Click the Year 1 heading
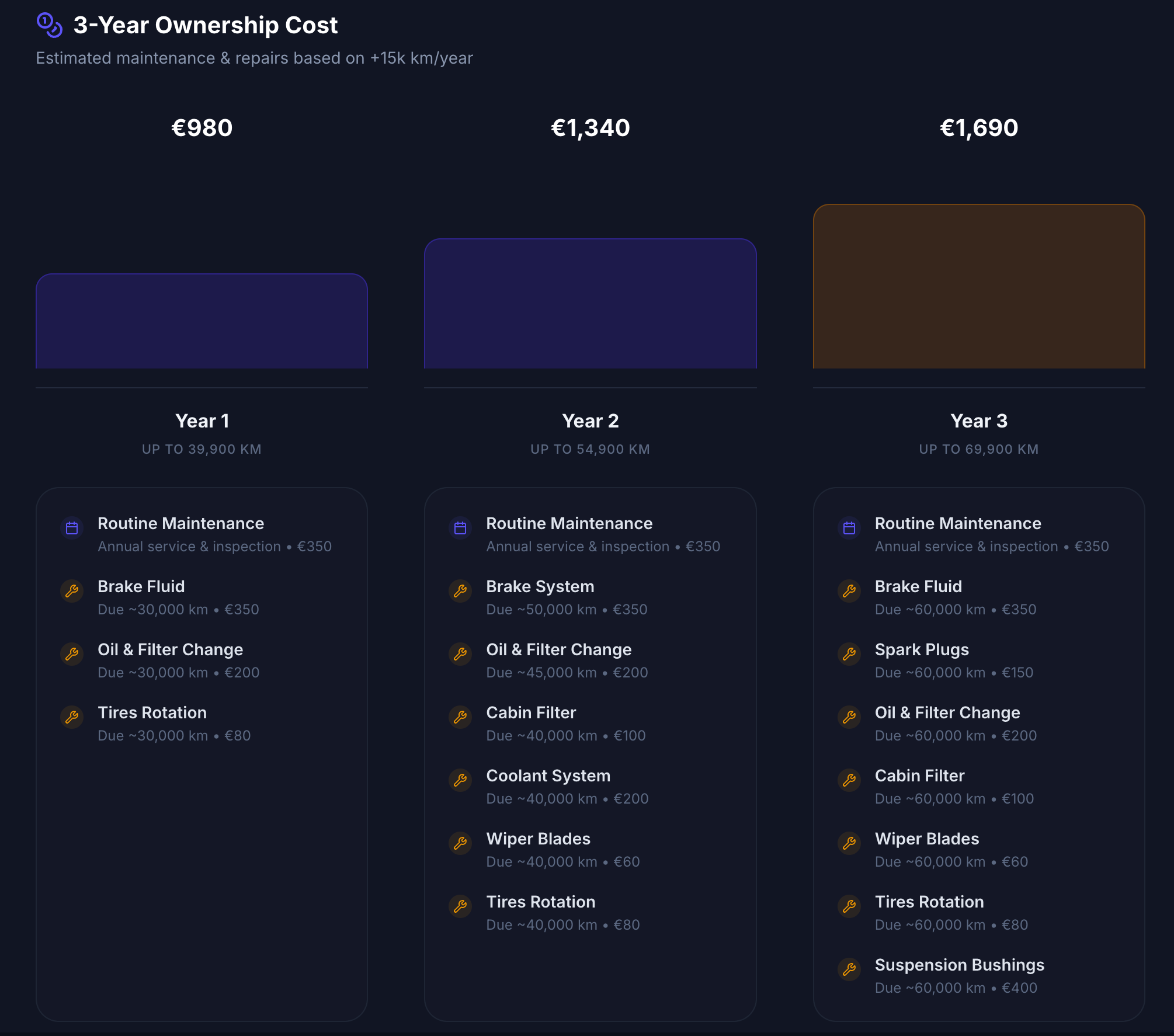Viewport: 1174px width, 1036px height. [x=202, y=421]
